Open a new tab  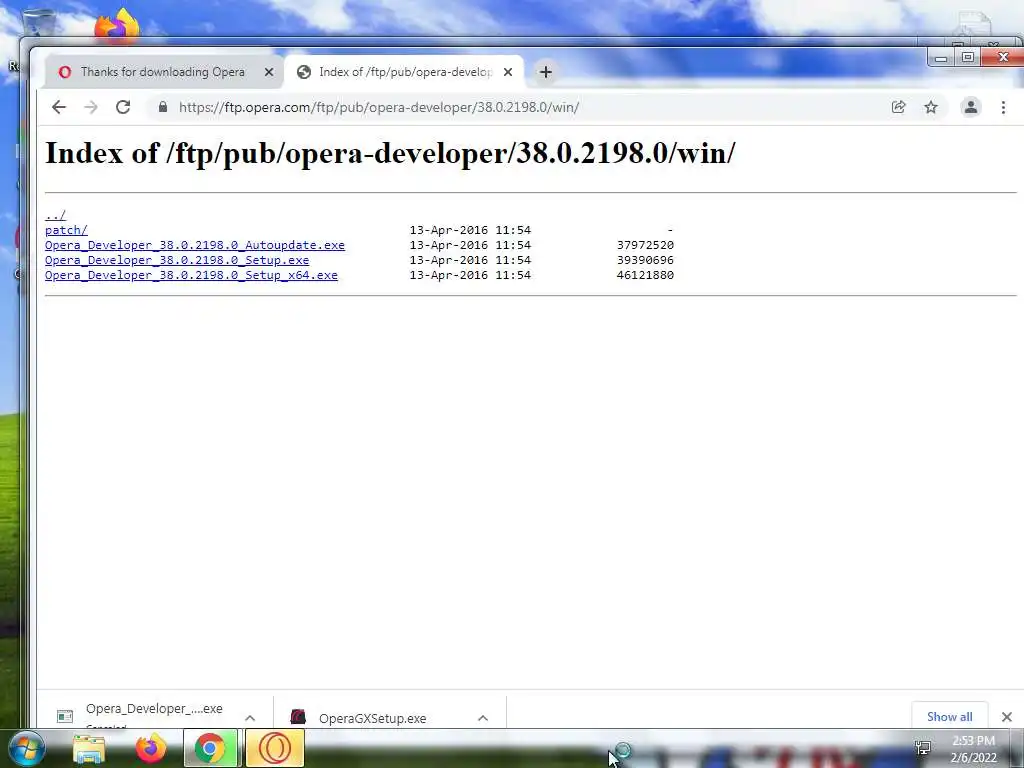click(546, 72)
